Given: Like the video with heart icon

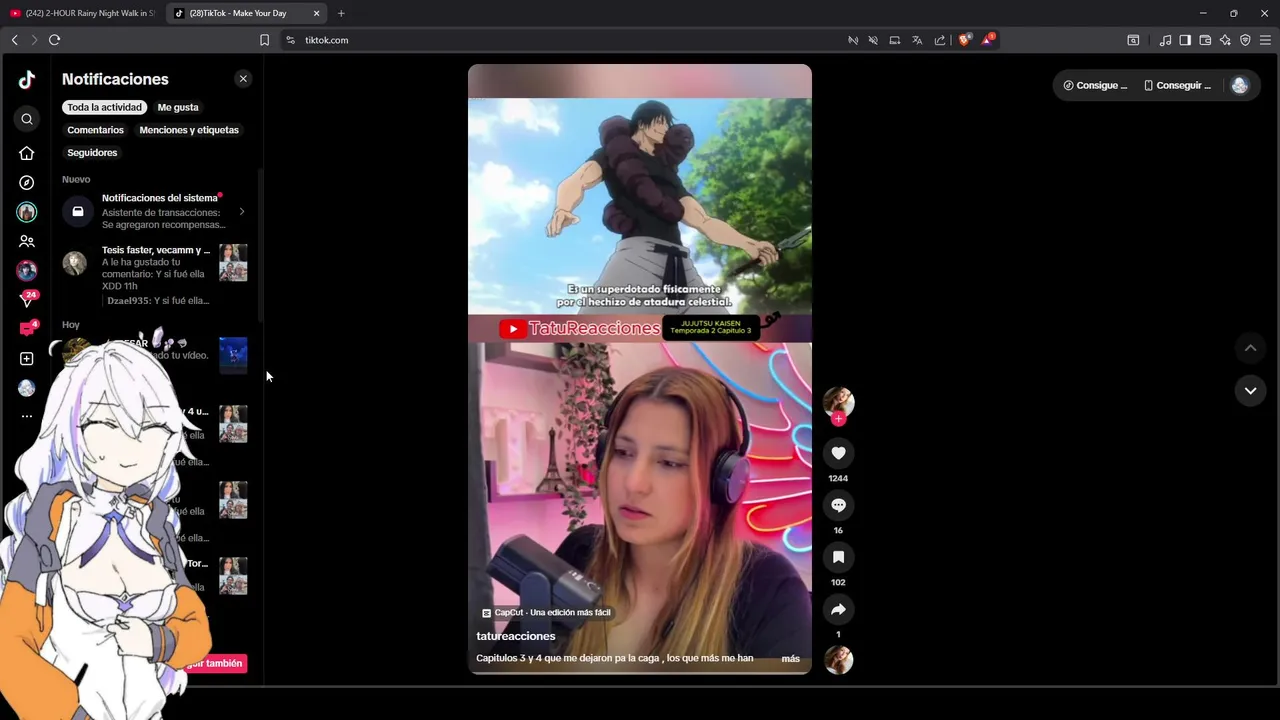Looking at the screenshot, I should pyautogui.click(x=838, y=453).
